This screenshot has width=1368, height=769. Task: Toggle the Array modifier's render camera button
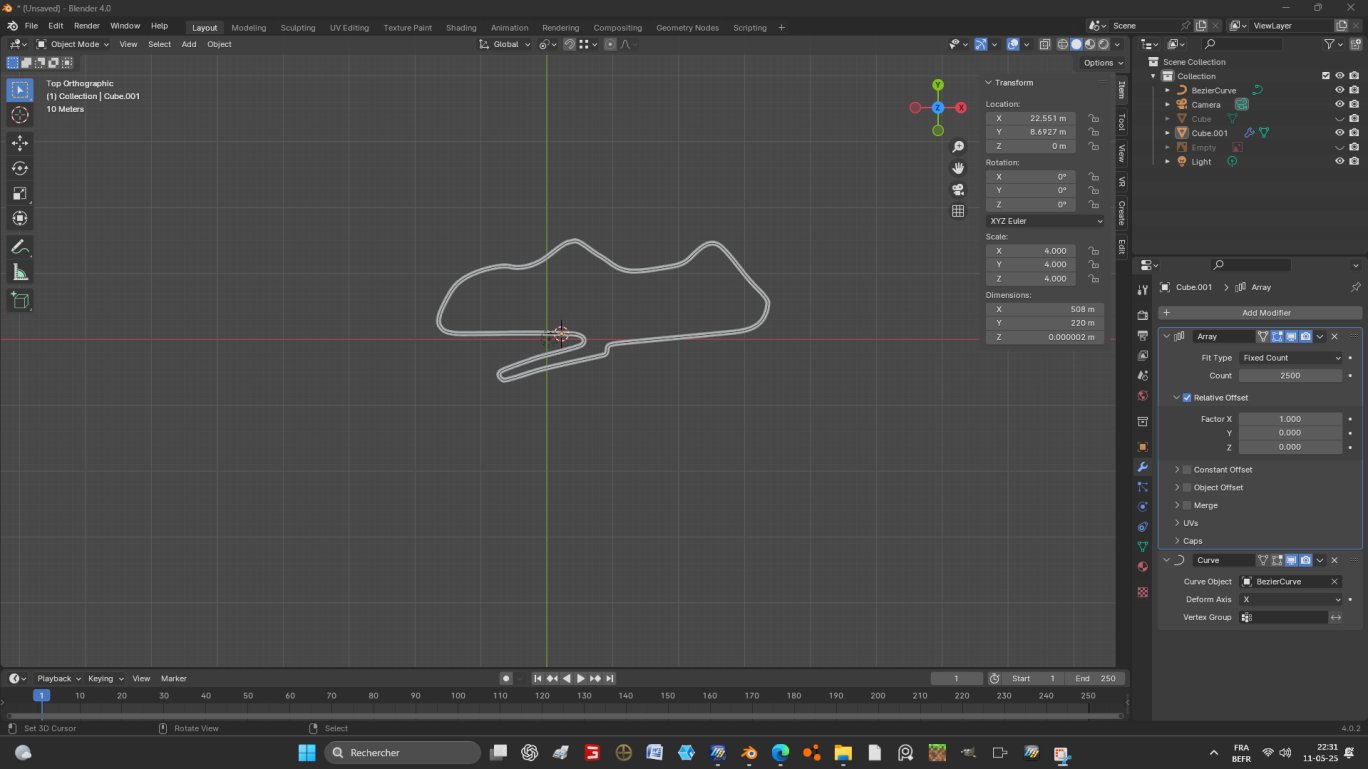tap(1305, 336)
